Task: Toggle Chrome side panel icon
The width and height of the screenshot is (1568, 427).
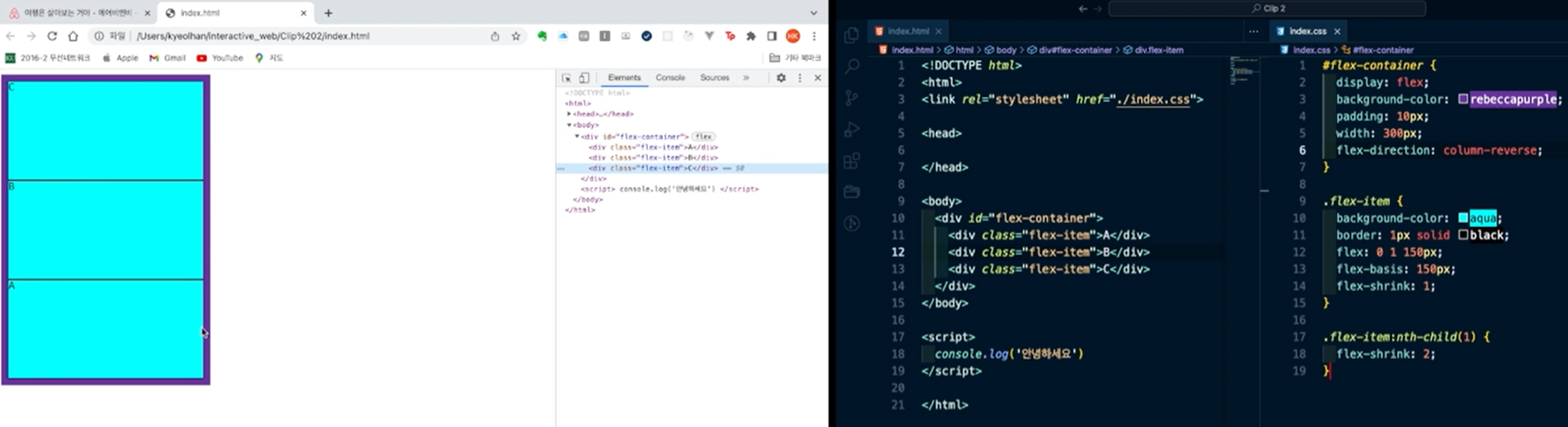Action: tap(772, 36)
